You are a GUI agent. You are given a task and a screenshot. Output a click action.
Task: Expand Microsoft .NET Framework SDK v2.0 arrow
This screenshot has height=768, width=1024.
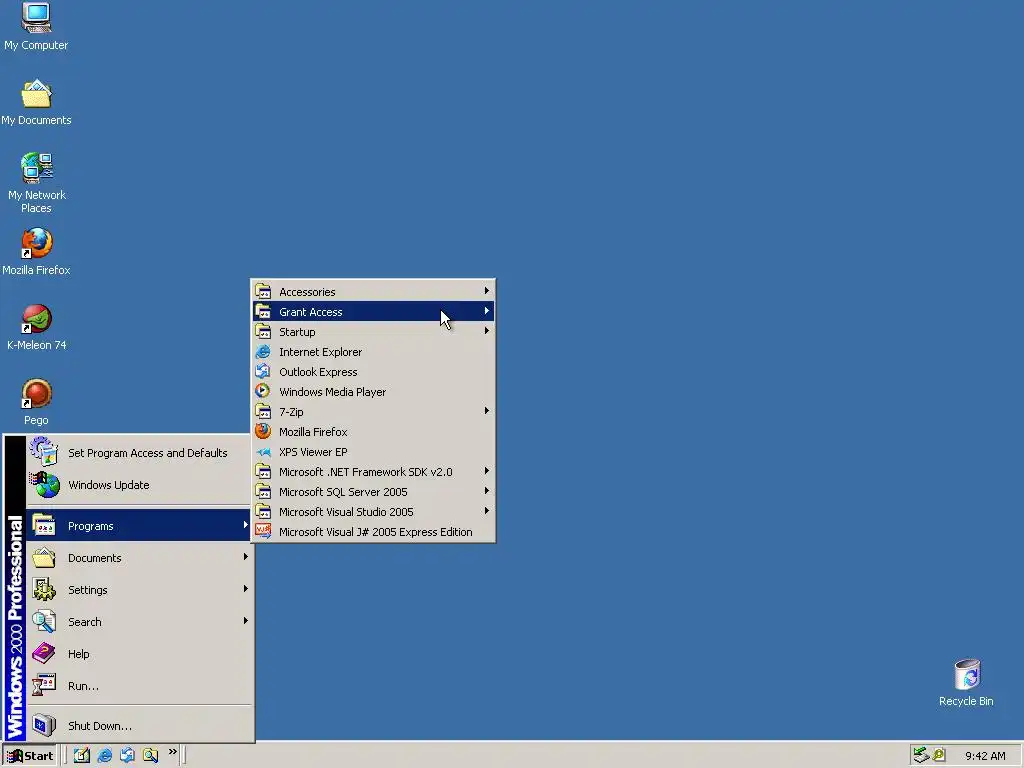[x=487, y=472]
